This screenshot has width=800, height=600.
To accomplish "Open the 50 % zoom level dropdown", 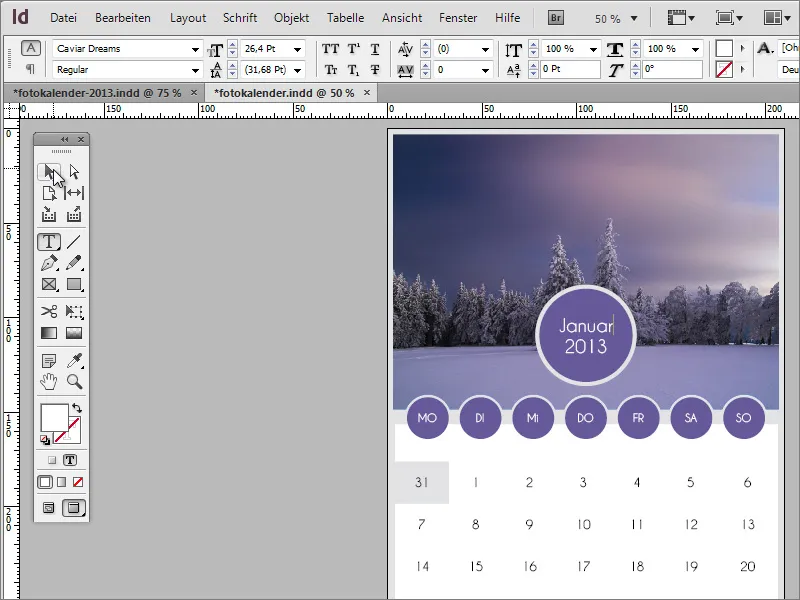I will point(634,19).
